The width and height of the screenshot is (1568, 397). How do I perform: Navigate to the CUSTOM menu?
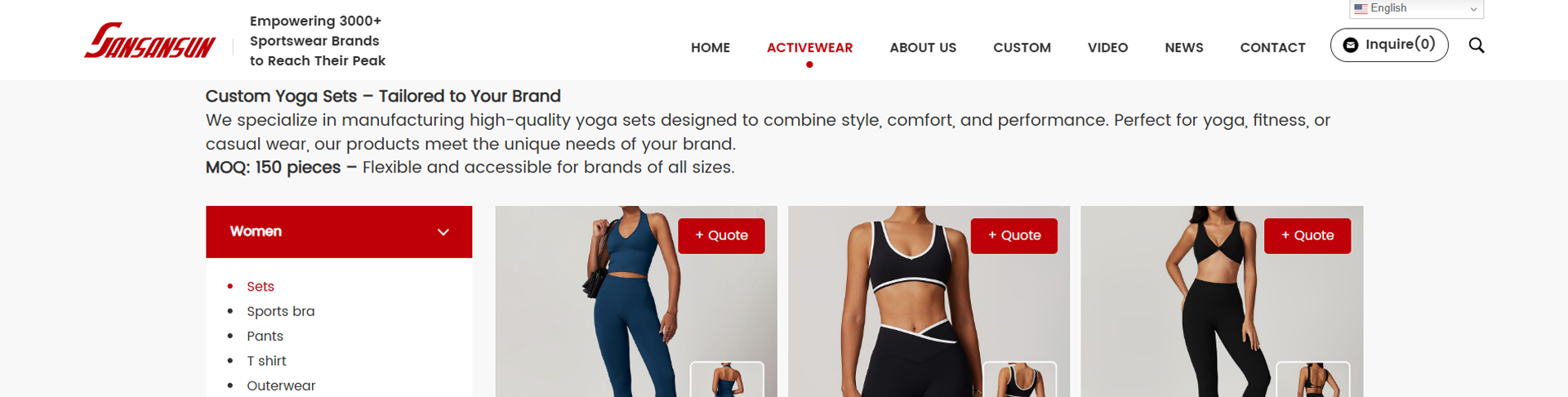(x=1022, y=47)
